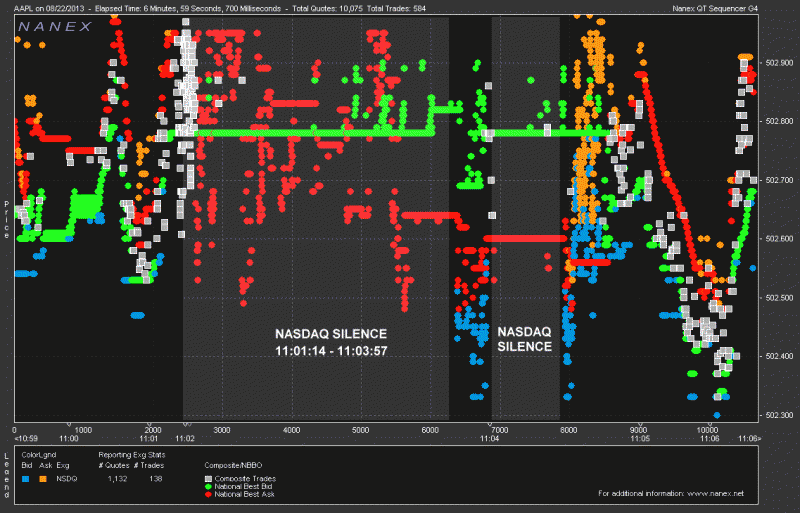The width and height of the screenshot is (800, 513).
Task: Click the 502.800 price axis label
Action: pos(779,121)
